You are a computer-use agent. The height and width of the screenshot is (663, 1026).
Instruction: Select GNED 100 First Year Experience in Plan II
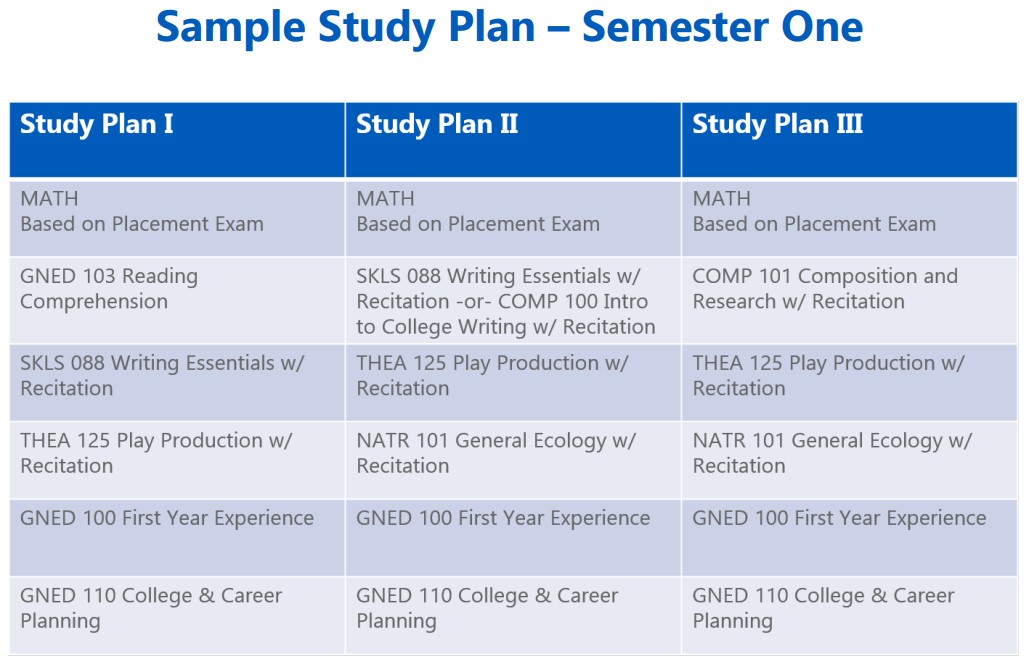coord(503,518)
